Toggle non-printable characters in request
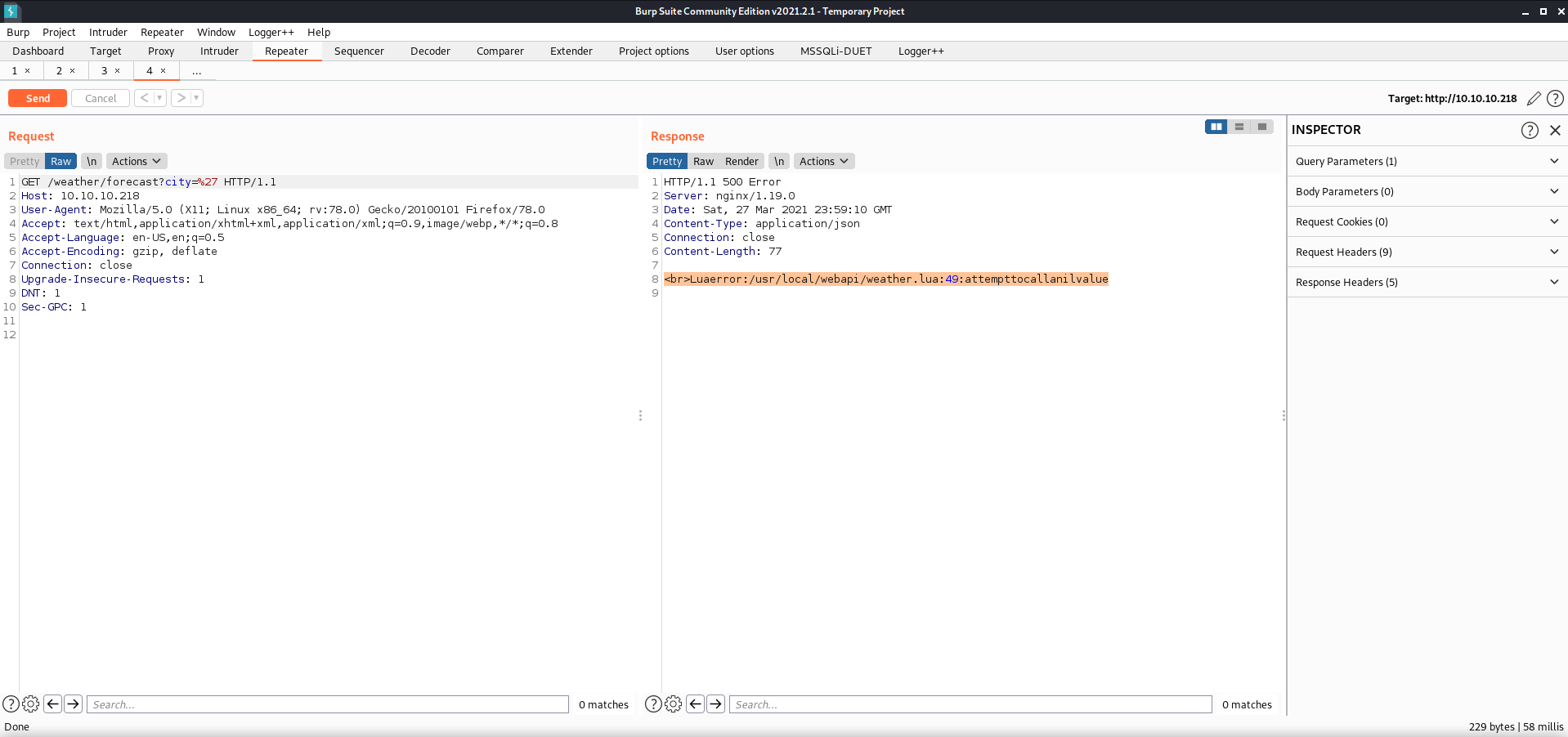Image resolution: width=1568 pixels, height=737 pixels. (x=92, y=161)
